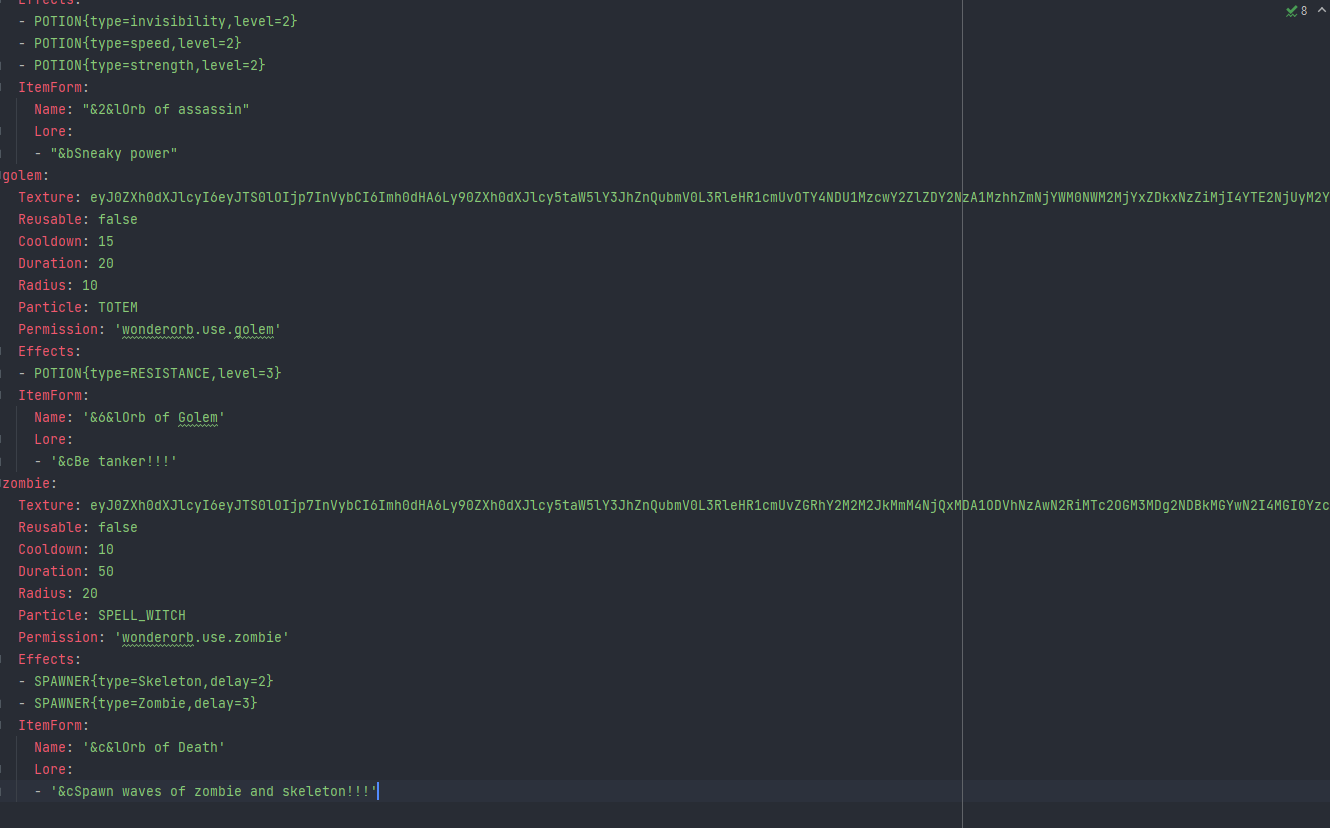Viewport: 1330px width, 828px height.
Task: Click the zombie Duration value 50
Action: pyautogui.click(x=105, y=571)
